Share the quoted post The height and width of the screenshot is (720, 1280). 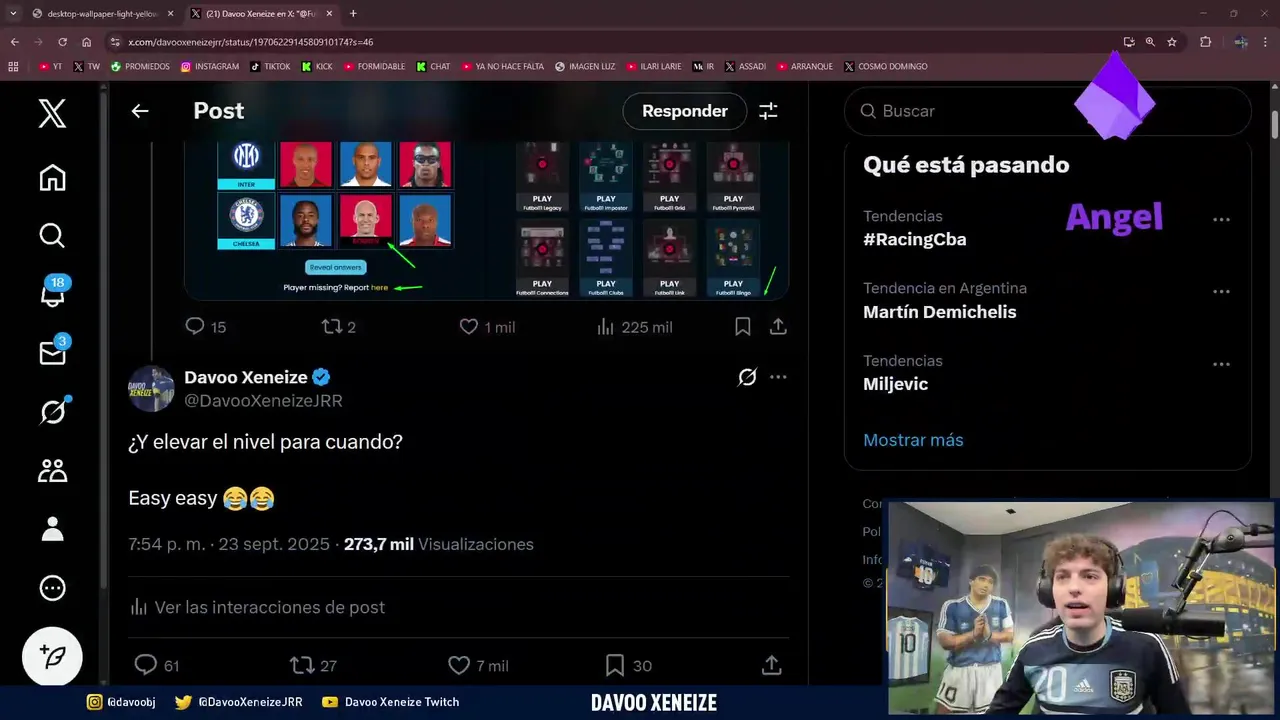pyautogui.click(x=778, y=326)
